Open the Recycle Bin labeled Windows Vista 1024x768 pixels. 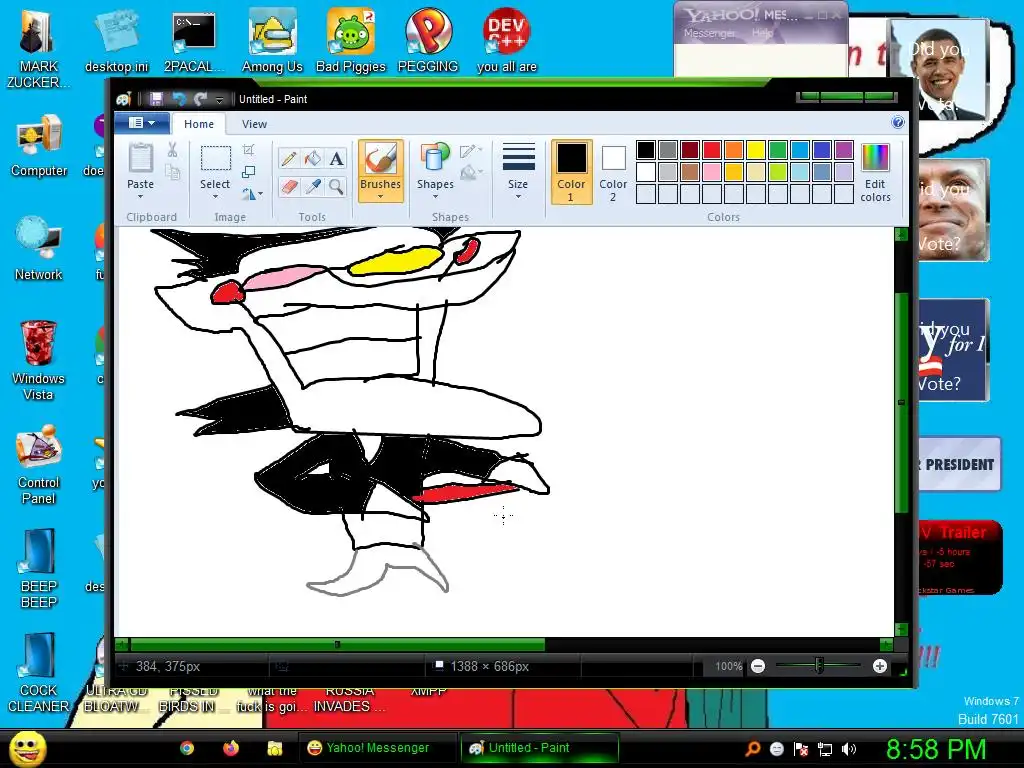tap(38, 360)
